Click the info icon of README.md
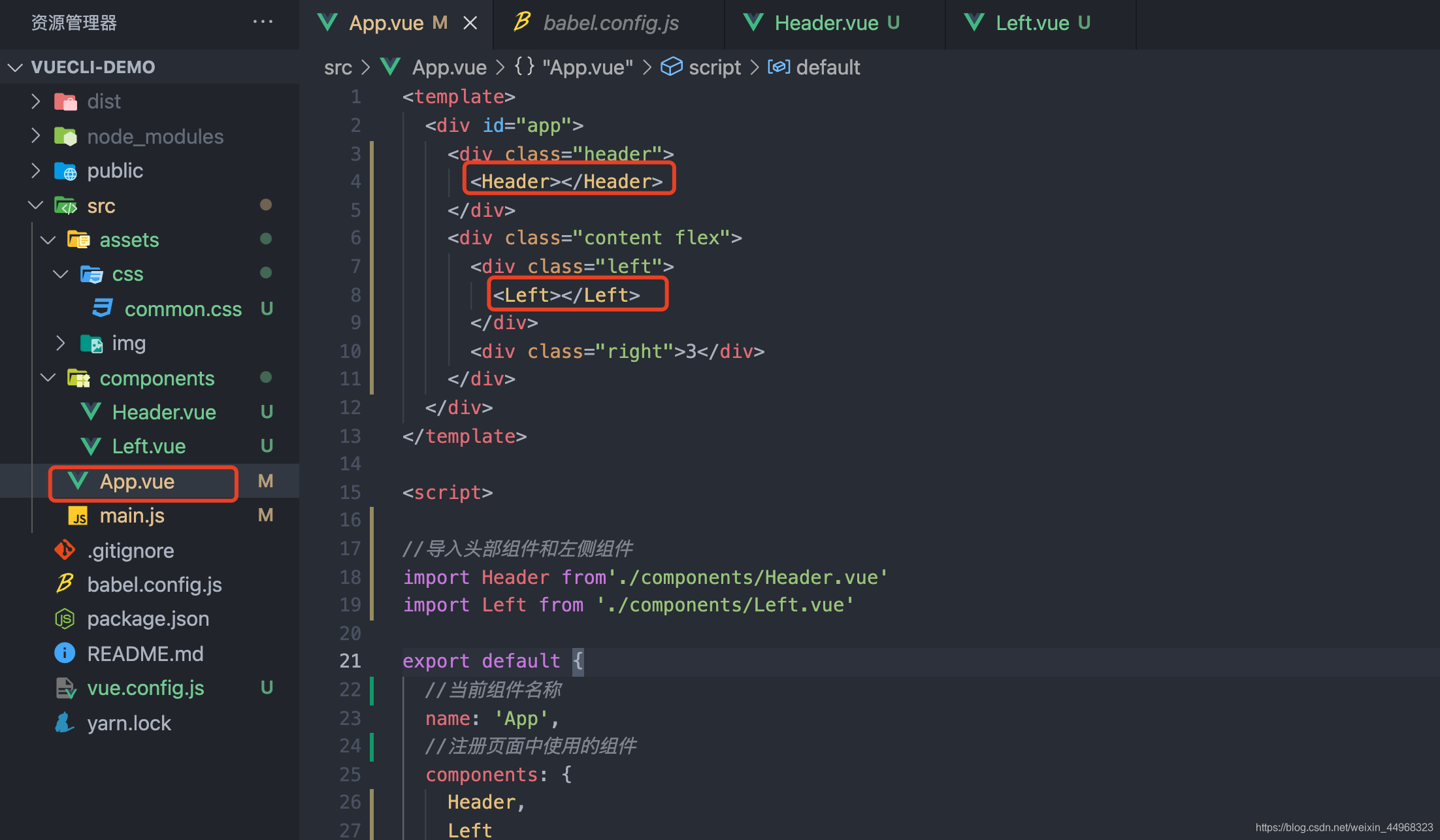1440x840 pixels. (65, 653)
